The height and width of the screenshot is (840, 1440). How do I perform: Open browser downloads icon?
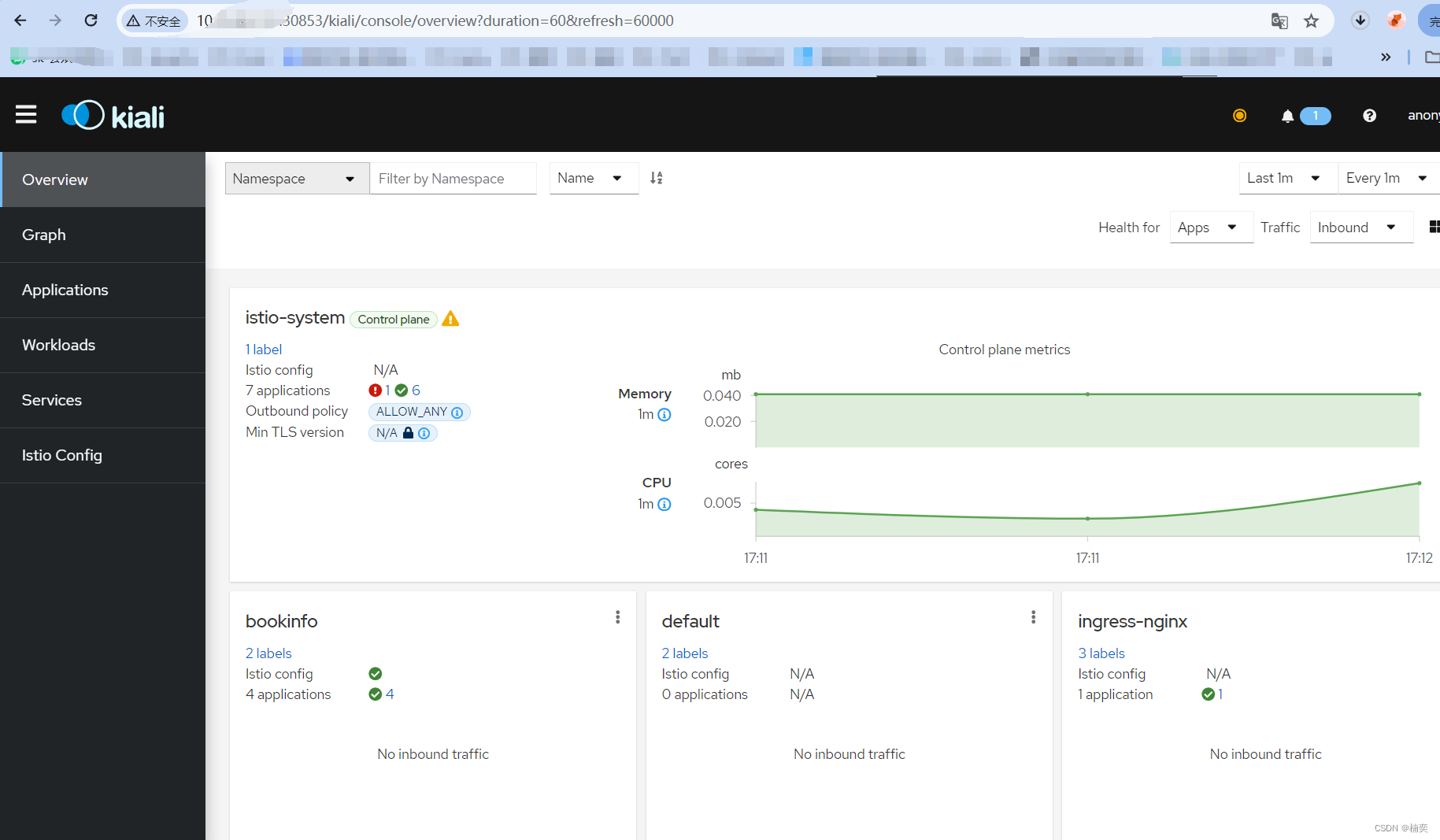coord(1360,20)
